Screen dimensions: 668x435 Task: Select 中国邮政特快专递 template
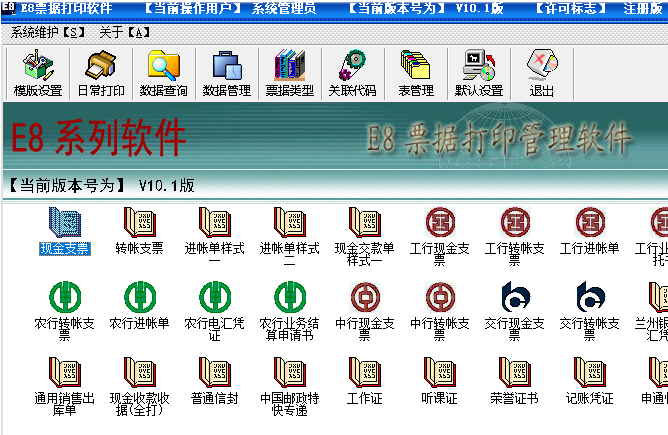pos(289,386)
